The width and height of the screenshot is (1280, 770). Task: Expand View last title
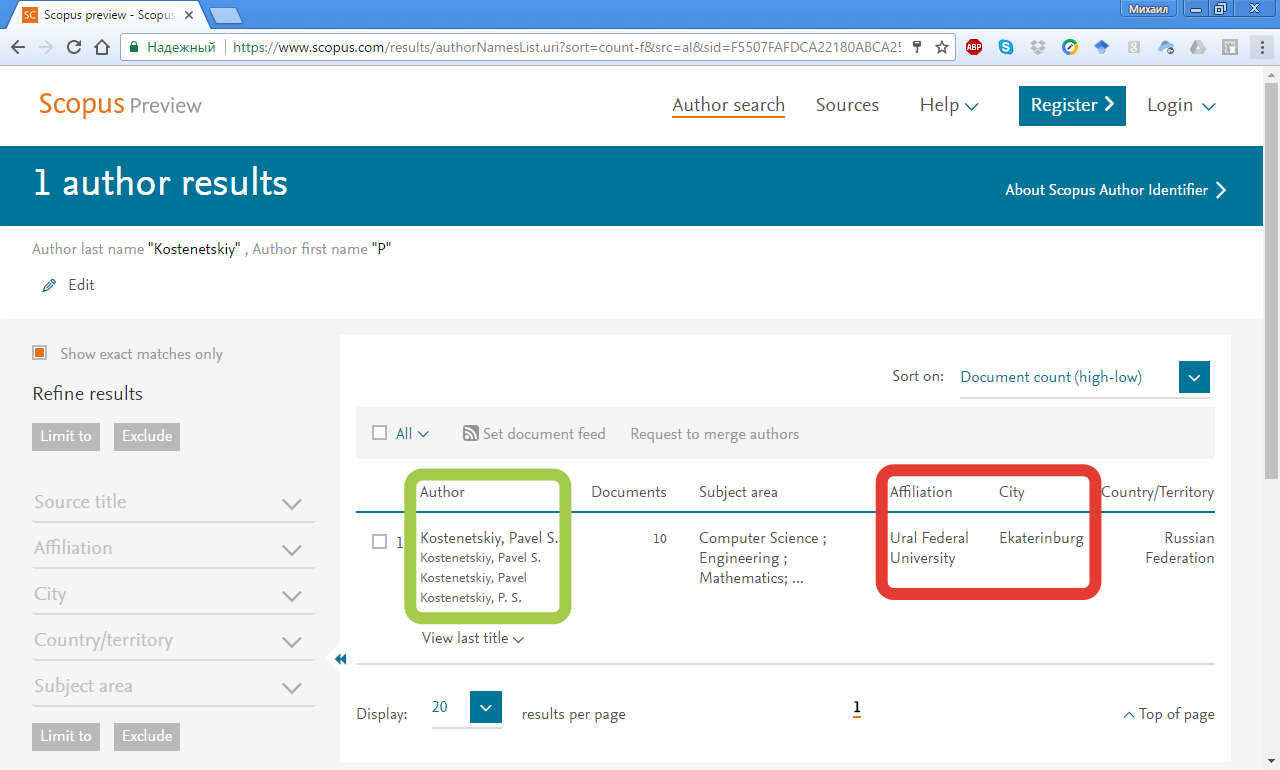[472, 638]
